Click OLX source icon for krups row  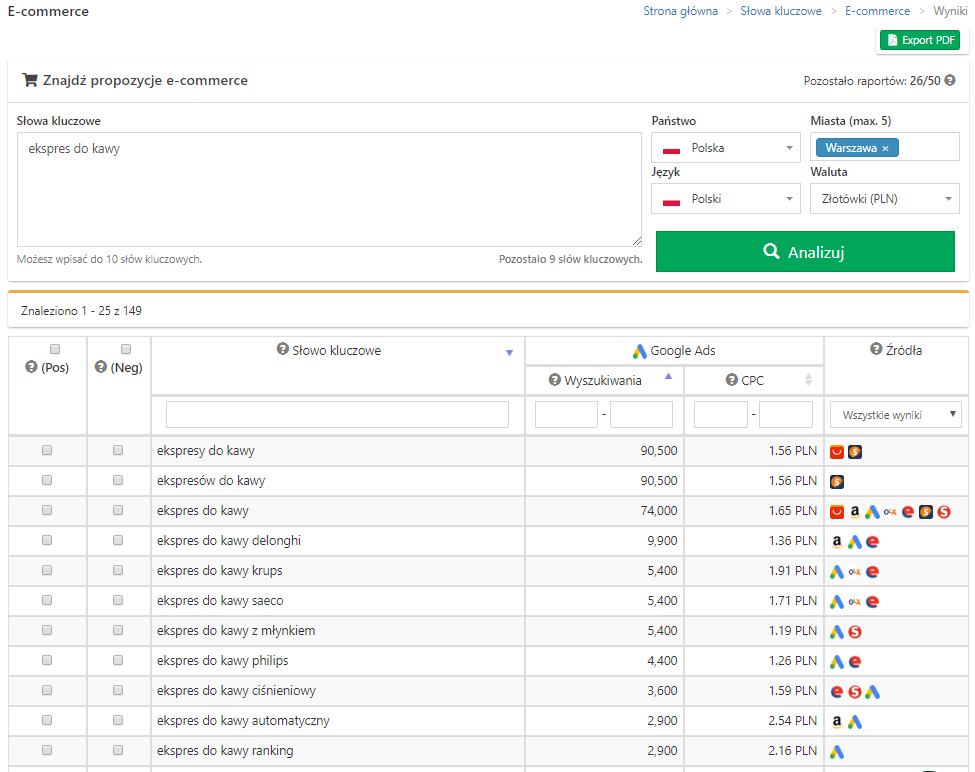pos(854,572)
